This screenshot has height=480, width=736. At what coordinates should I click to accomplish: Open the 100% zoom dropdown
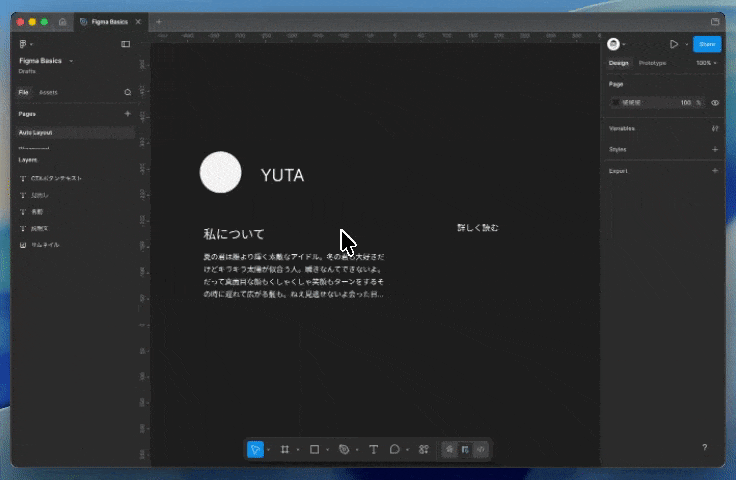(x=706, y=63)
